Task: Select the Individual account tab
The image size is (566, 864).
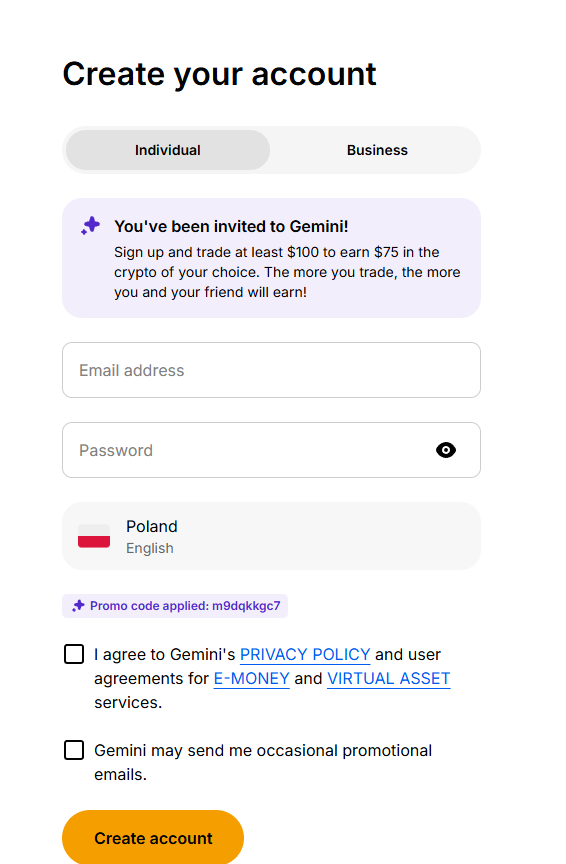Action: [x=168, y=150]
